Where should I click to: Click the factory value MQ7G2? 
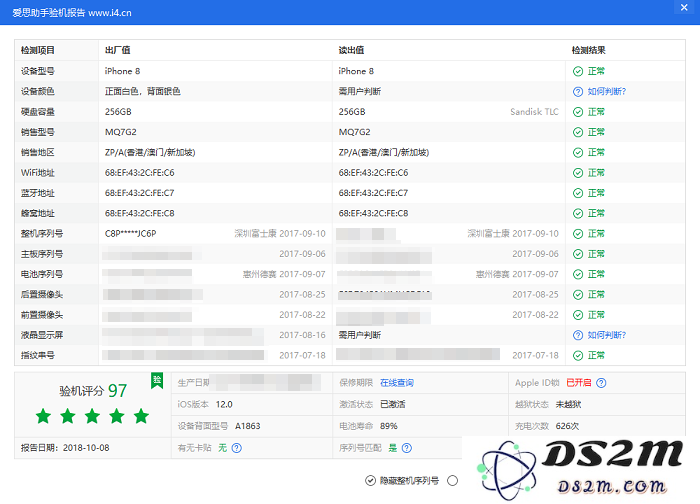click(x=121, y=132)
